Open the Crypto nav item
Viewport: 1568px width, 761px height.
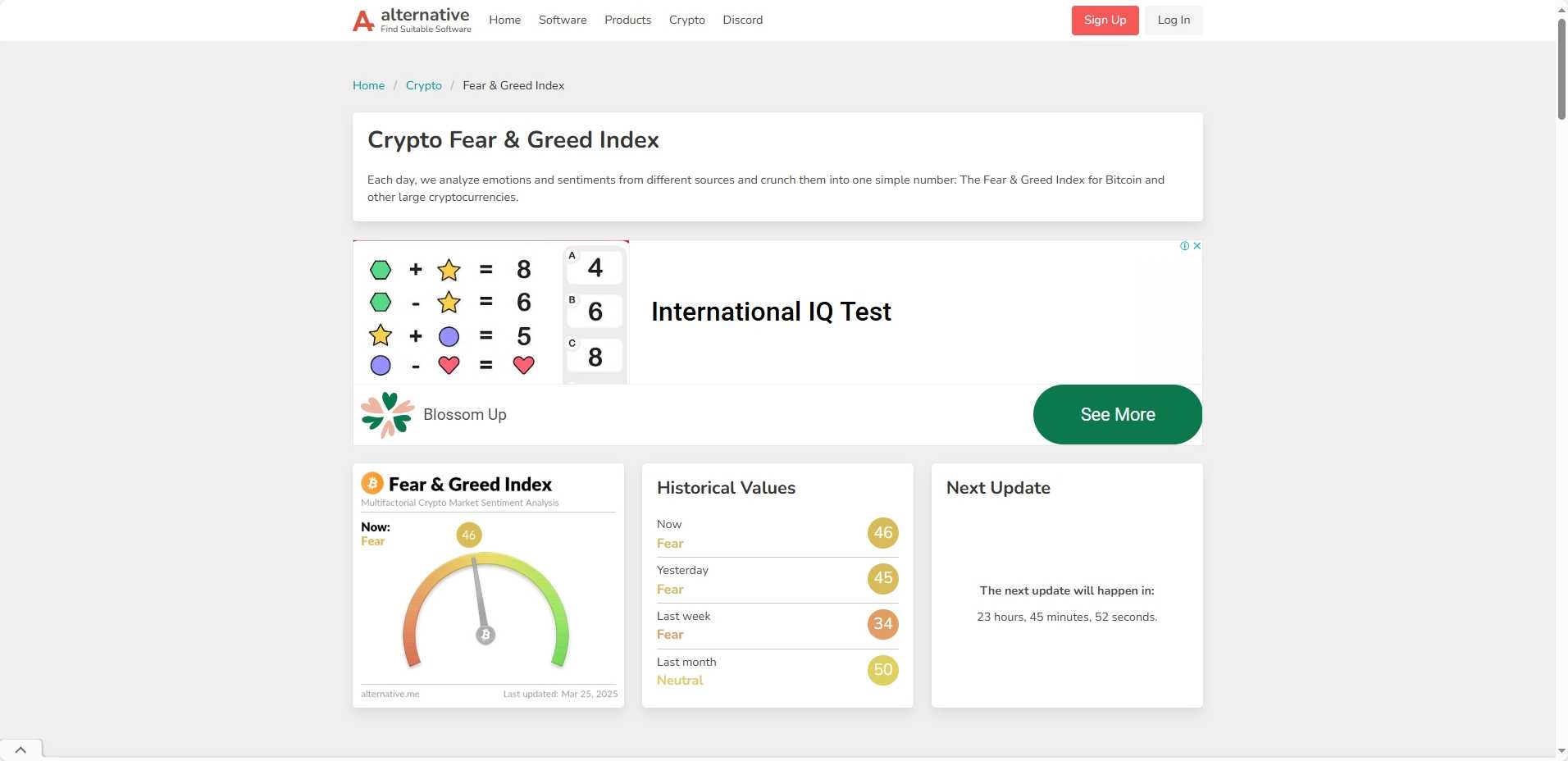(686, 21)
